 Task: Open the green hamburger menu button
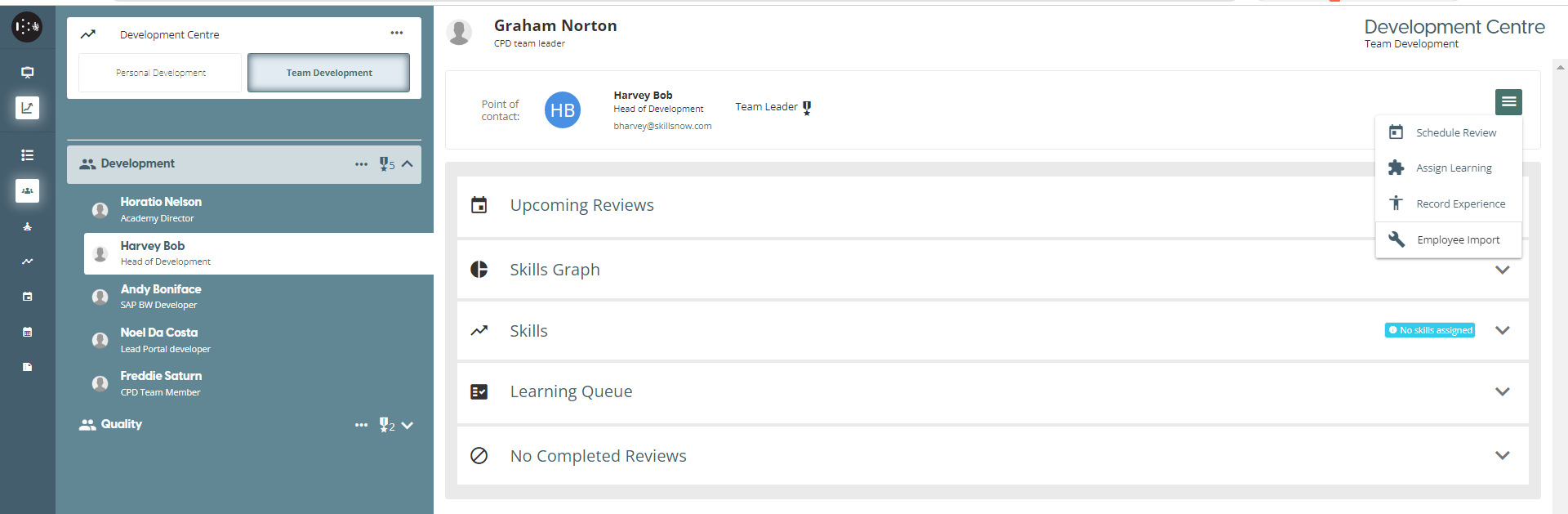(x=1508, y=102)
